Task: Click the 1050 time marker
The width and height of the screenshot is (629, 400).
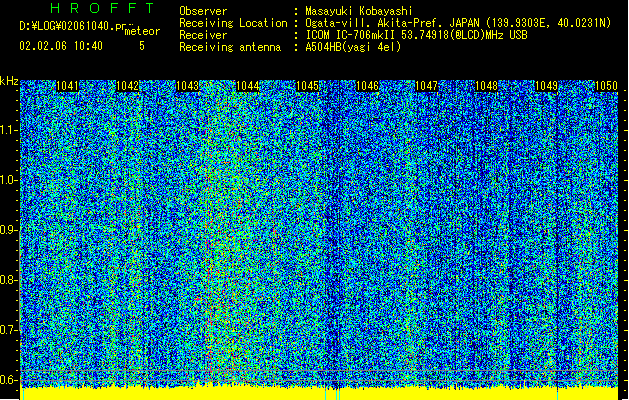Action: pos(606,86)
